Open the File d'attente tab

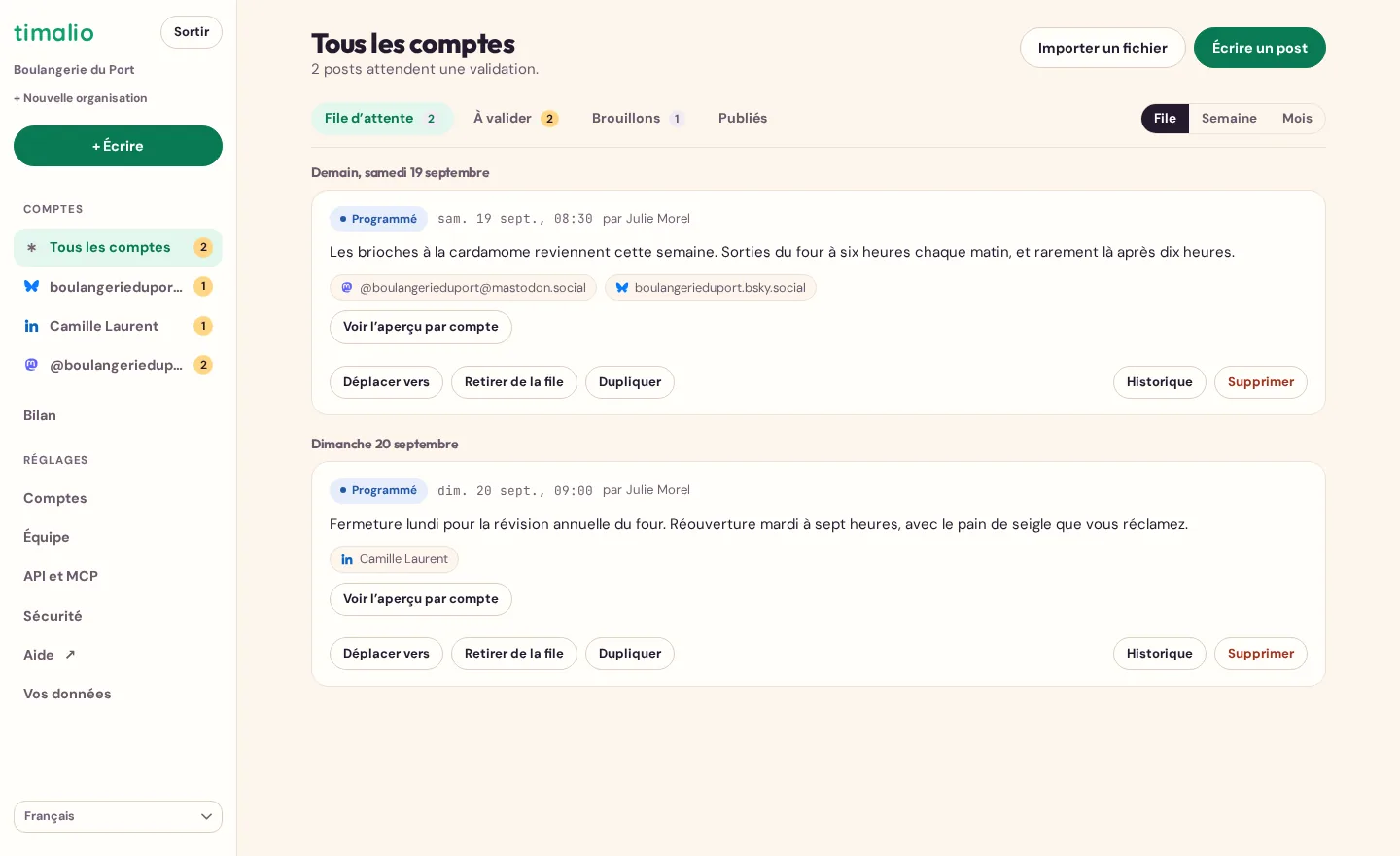382,119
